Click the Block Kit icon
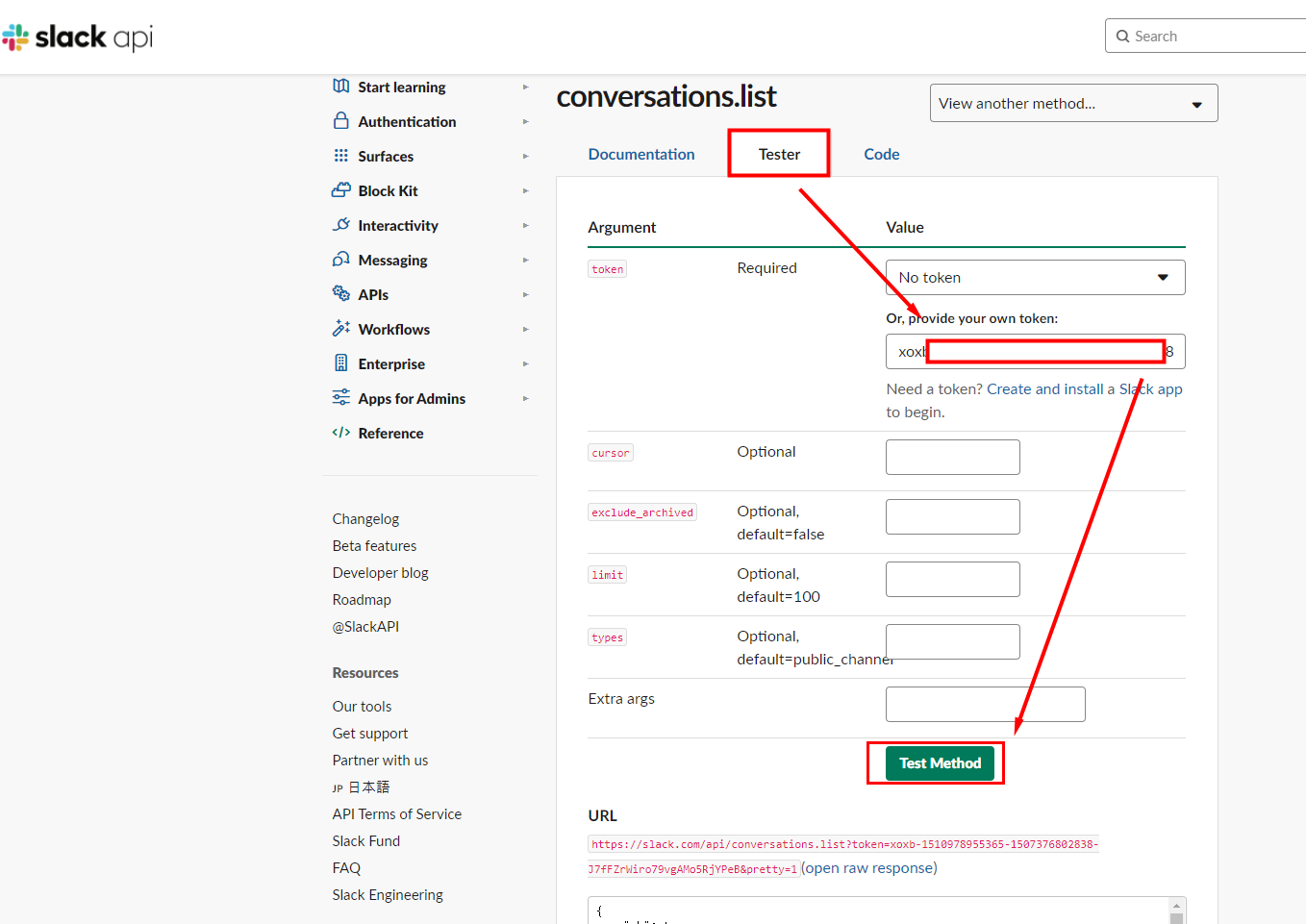This screenshot has height=924, width=1306. click(x=341, y=189)
